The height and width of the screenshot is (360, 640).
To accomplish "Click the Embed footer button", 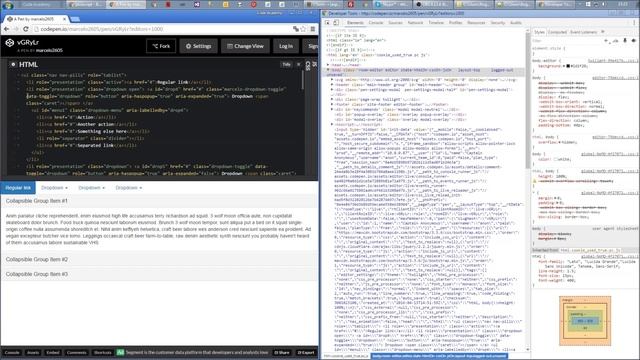I will 53,352.
